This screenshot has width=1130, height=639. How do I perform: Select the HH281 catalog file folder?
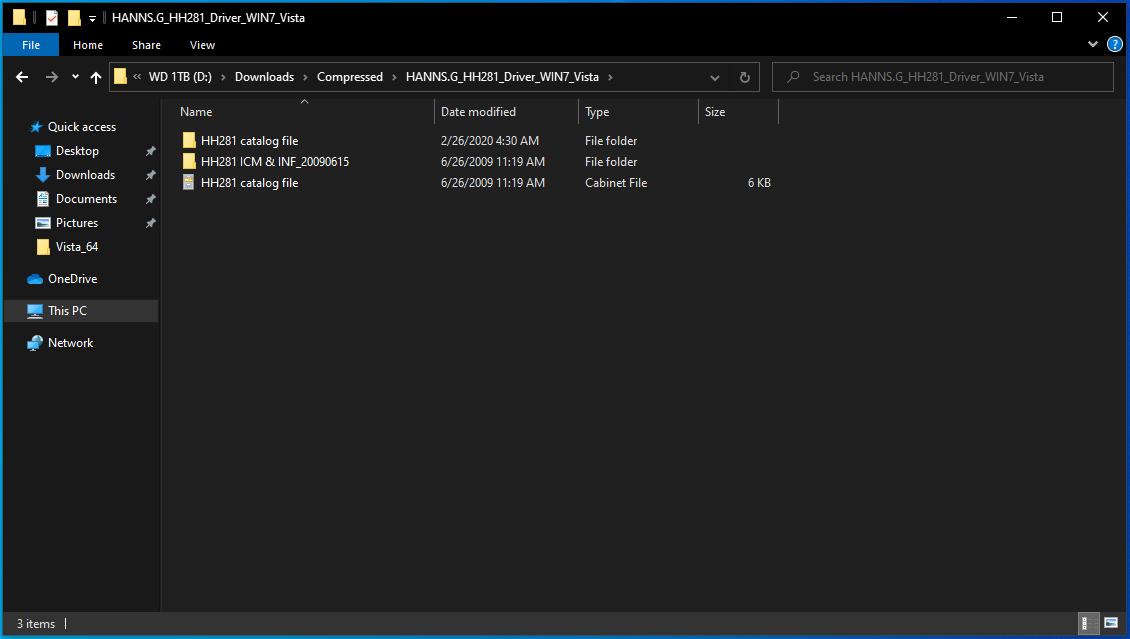249,140
